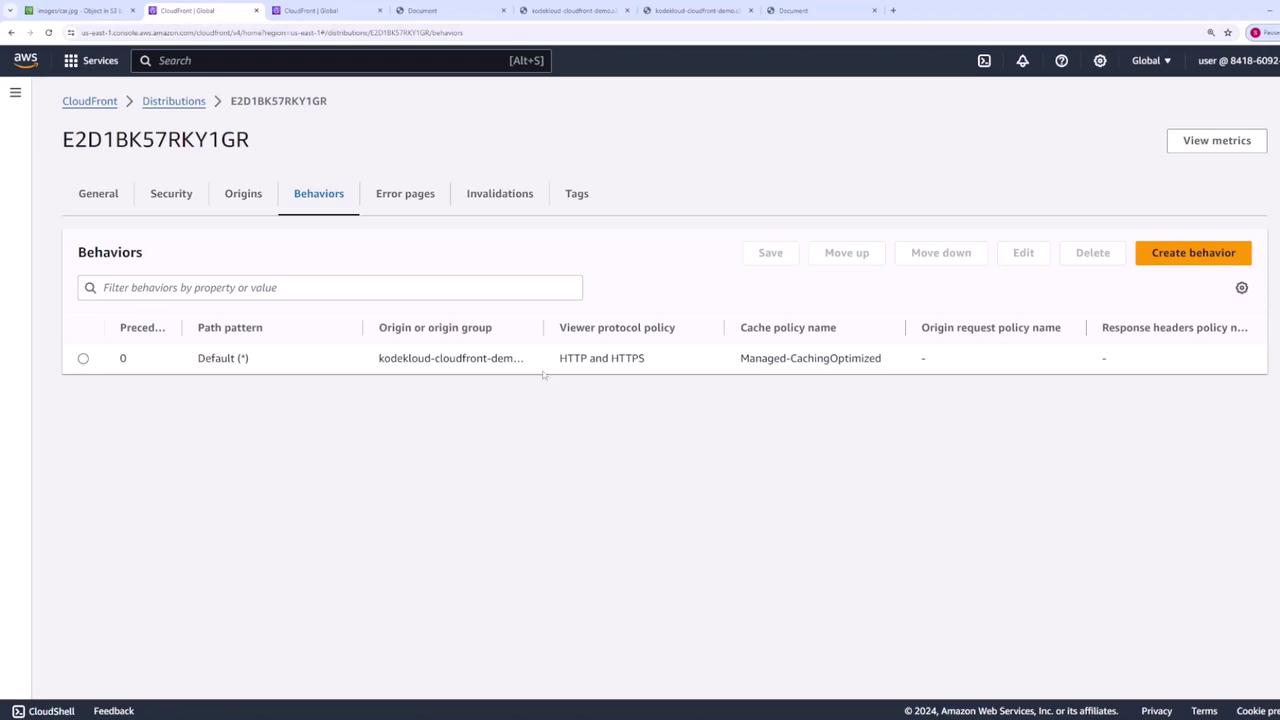
Task: Click the Response headers policy column header
Action: (x=1175, y=328)
